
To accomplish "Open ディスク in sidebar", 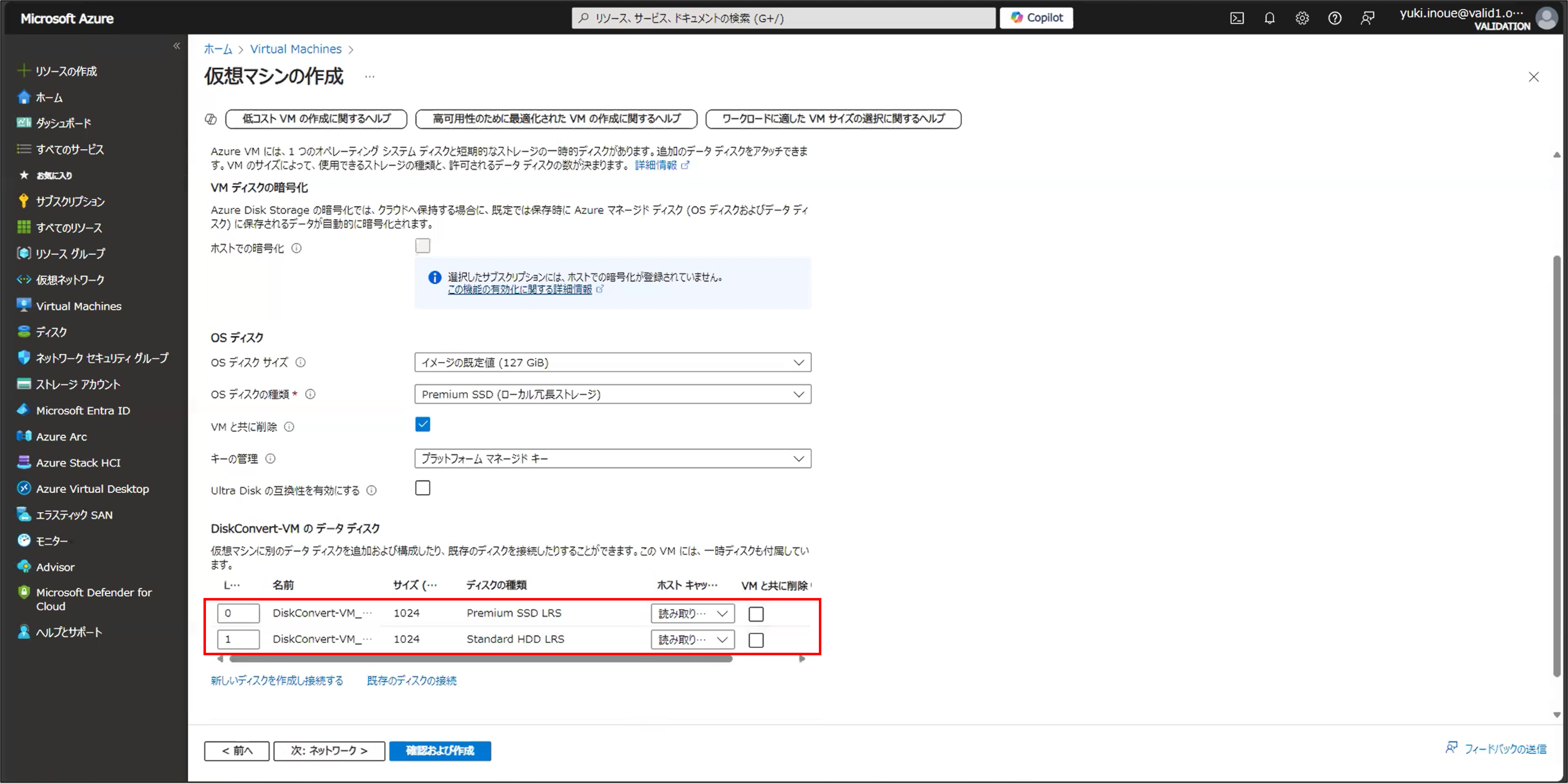I will pos(51,332).
